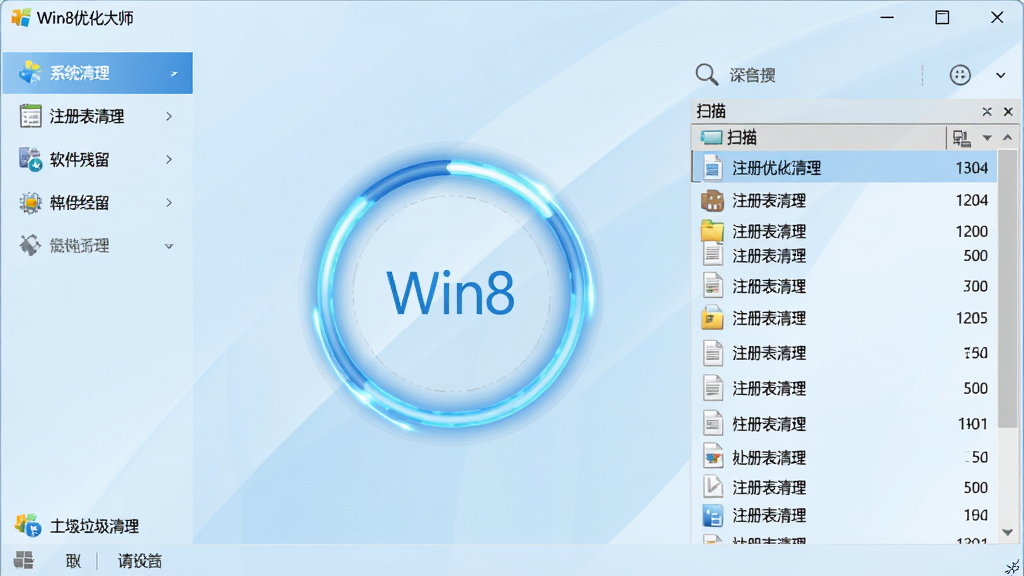
Task: Click the 扫描 column header label
Action: 742,137
